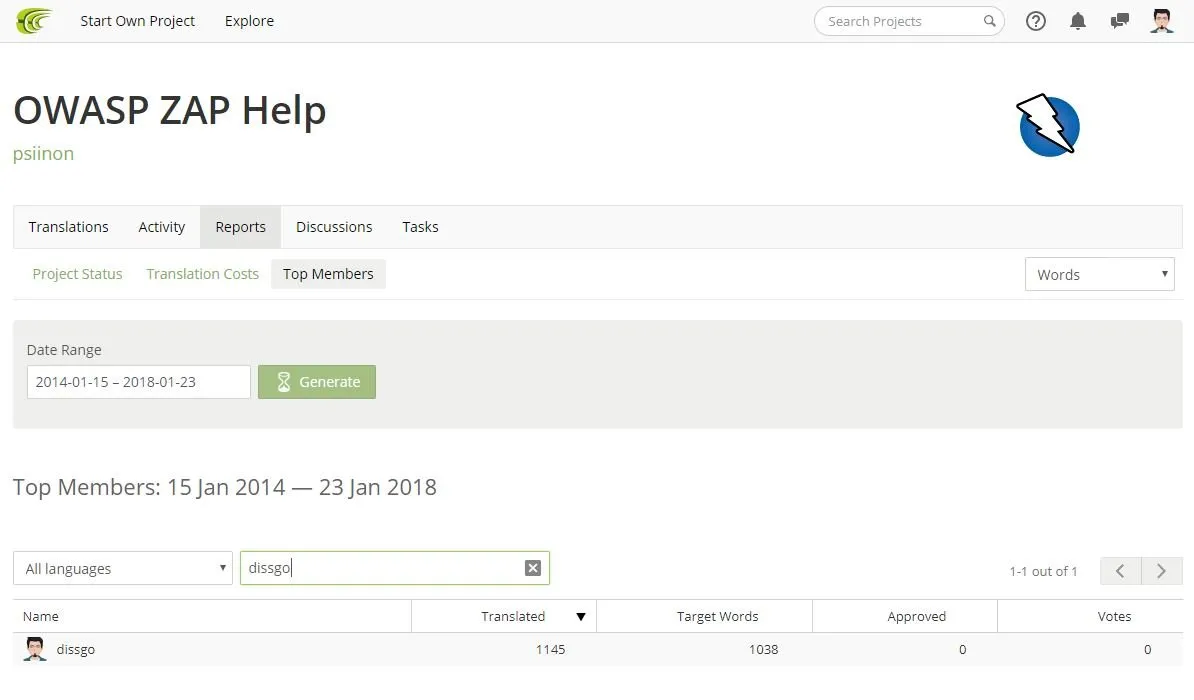Click the dissgo member name
1194x700 pixels.
click(x=75, y=650)
